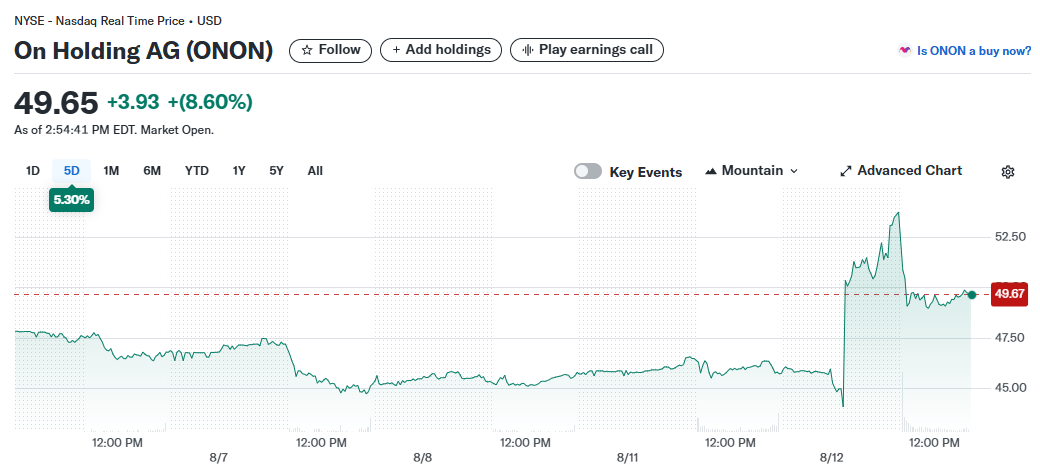This screenshot has height=472, width=1040.
Task: Click the red 49.67 price label
Action: [1009, 294]
